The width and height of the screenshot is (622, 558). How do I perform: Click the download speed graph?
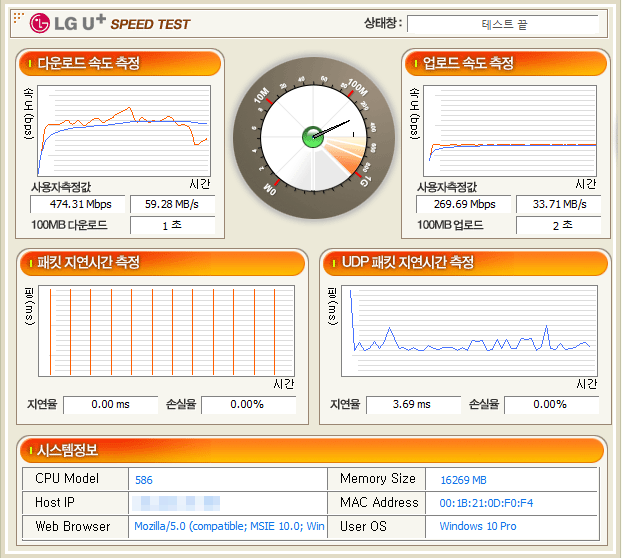click(x=123, y=130)
